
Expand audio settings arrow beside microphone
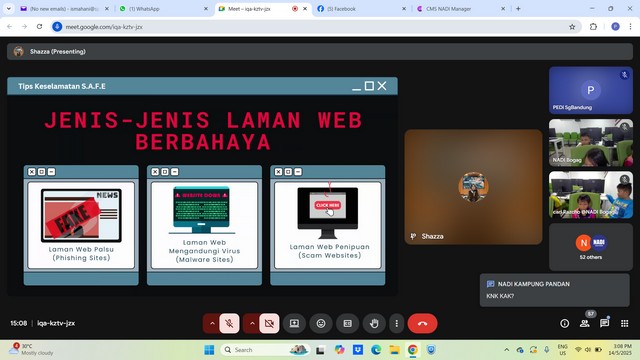(x=212, y=323)
